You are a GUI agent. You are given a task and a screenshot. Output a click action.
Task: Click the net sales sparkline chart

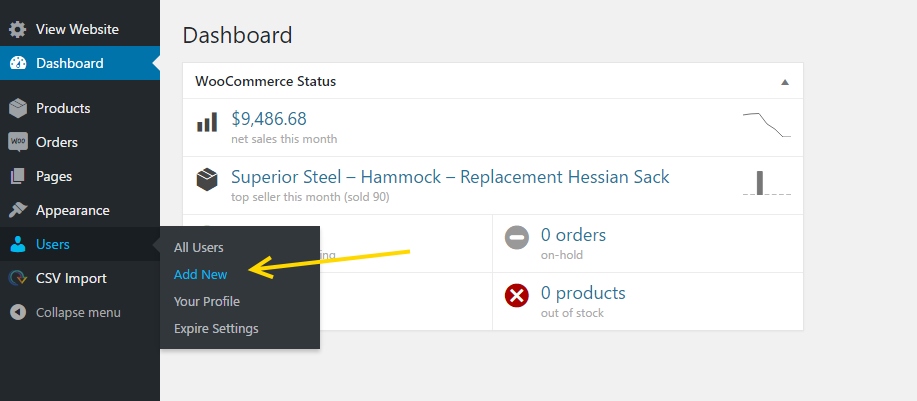click(767, 125)
